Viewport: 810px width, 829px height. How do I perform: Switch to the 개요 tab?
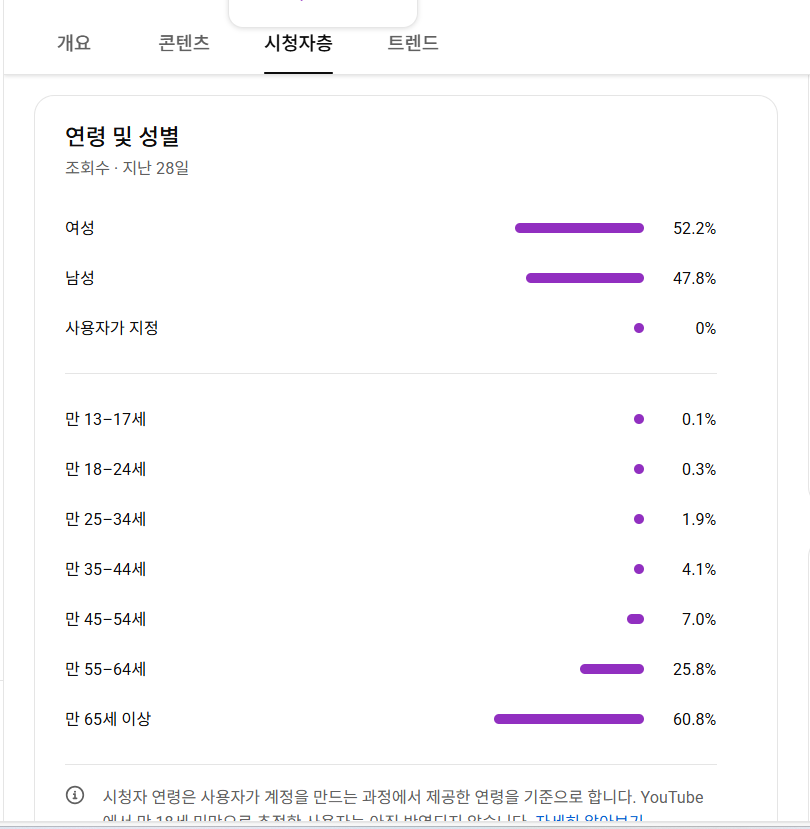pos(74,43)
